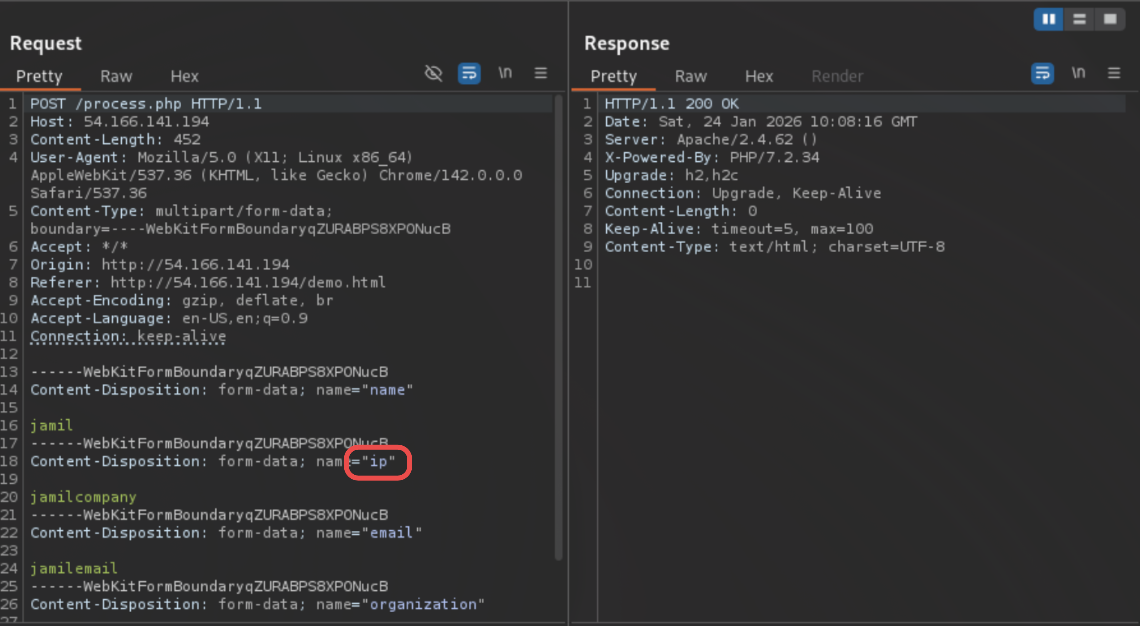1140x626 pixels.
Task: Switch to the top-bottom split layout
Action: coord(1079,19)
